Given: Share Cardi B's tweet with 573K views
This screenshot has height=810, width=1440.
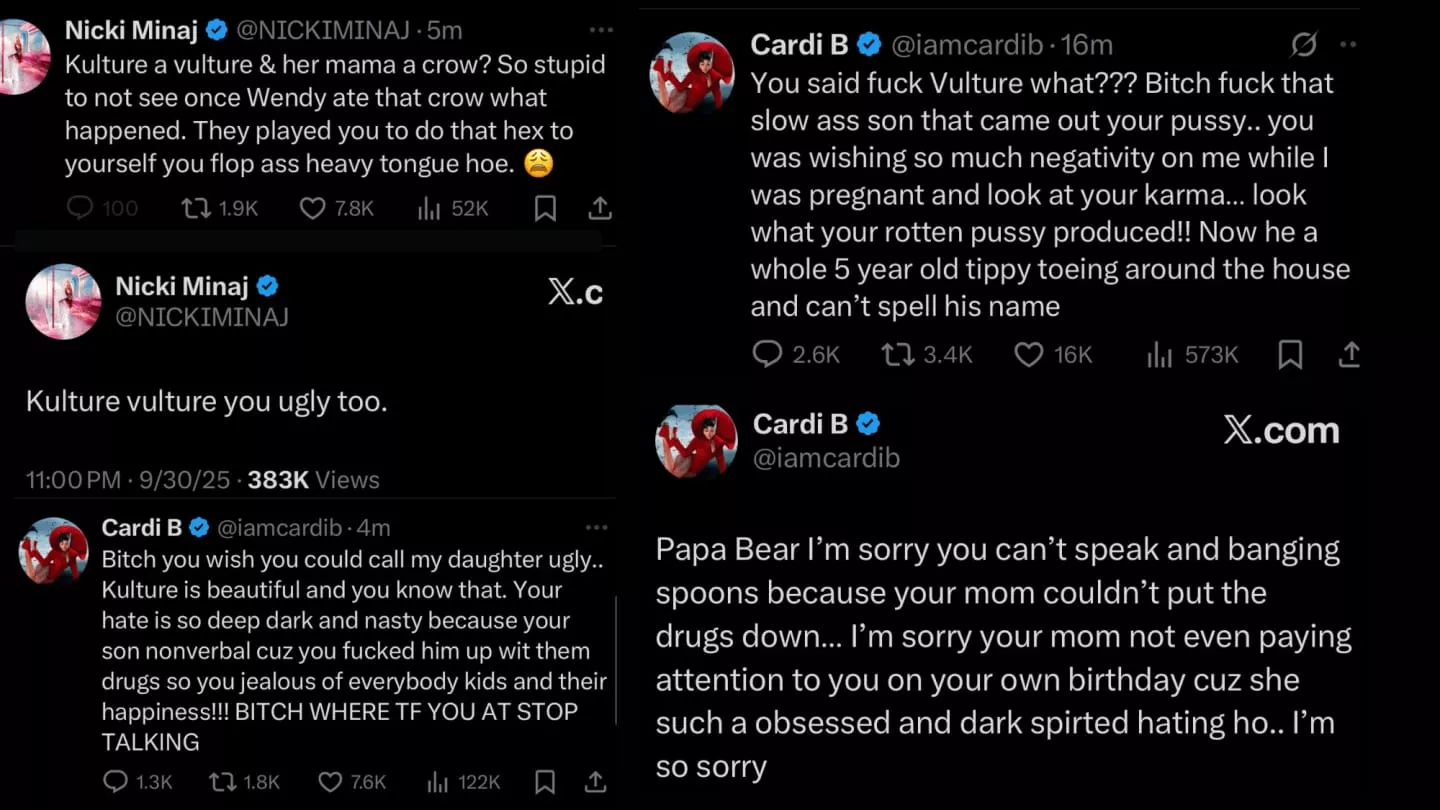Looking at the screenshot, I should coord(1349,354).
